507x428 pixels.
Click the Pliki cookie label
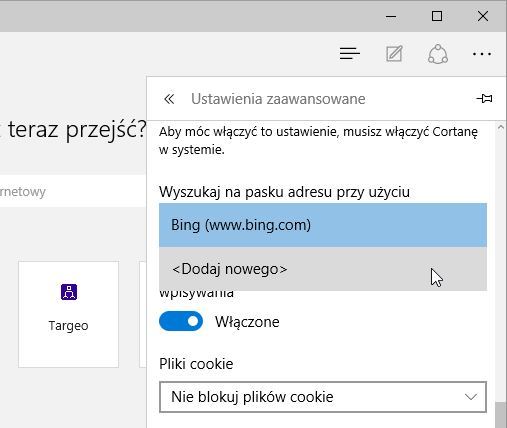196,364
